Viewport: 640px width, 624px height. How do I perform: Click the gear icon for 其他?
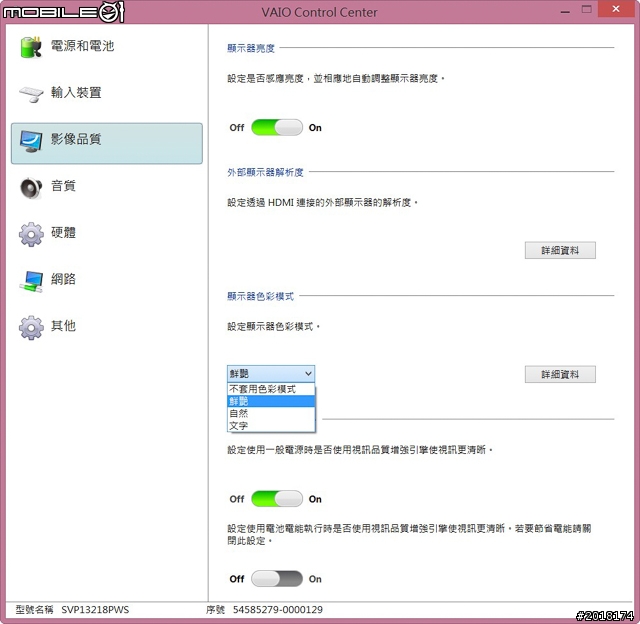(31, 327)
